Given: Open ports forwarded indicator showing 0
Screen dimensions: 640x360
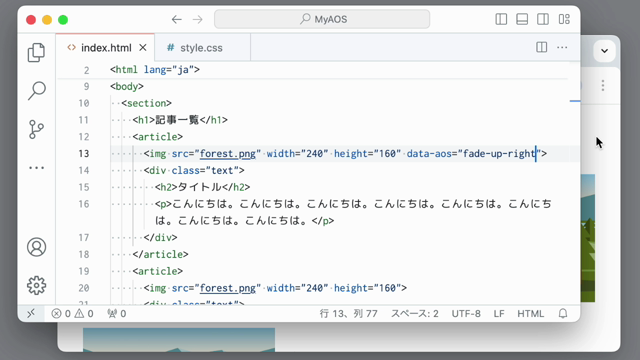Looking at the screenshot, I should [117, 313].
